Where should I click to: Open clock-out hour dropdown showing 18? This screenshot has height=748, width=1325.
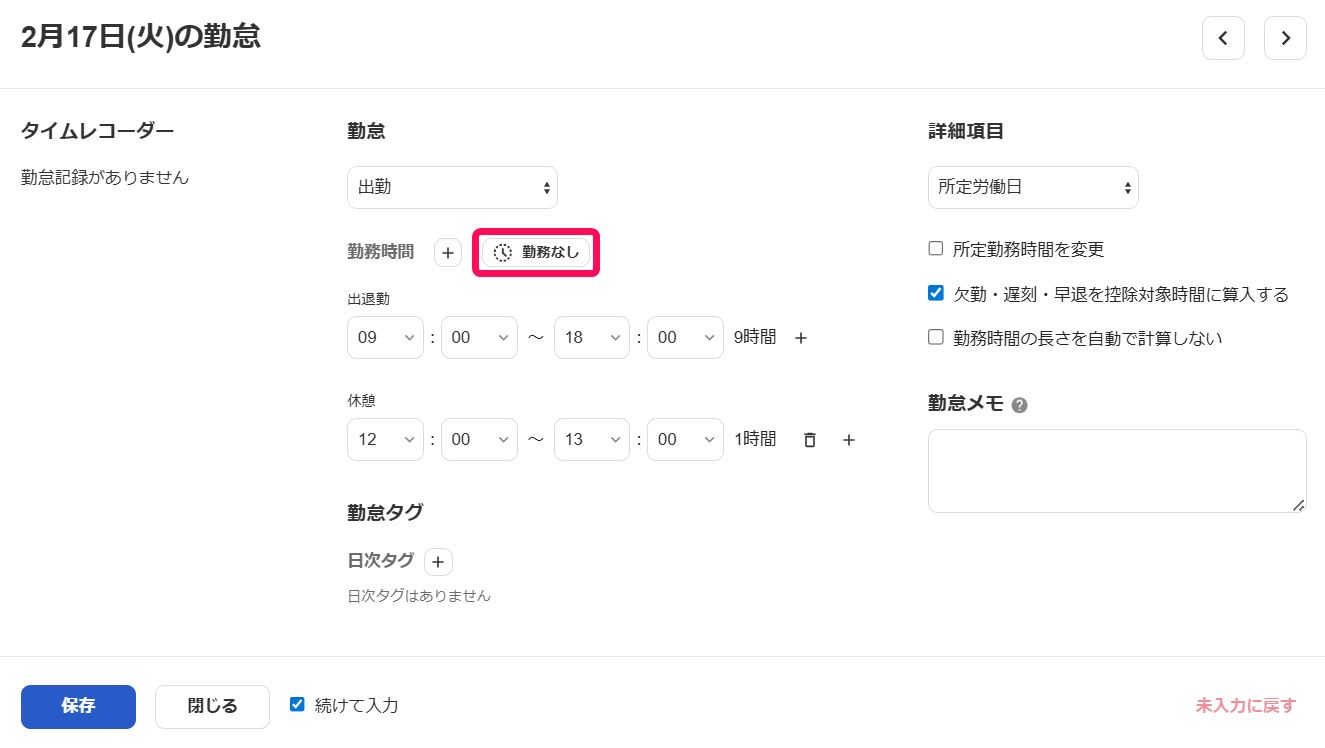(592, 338)
